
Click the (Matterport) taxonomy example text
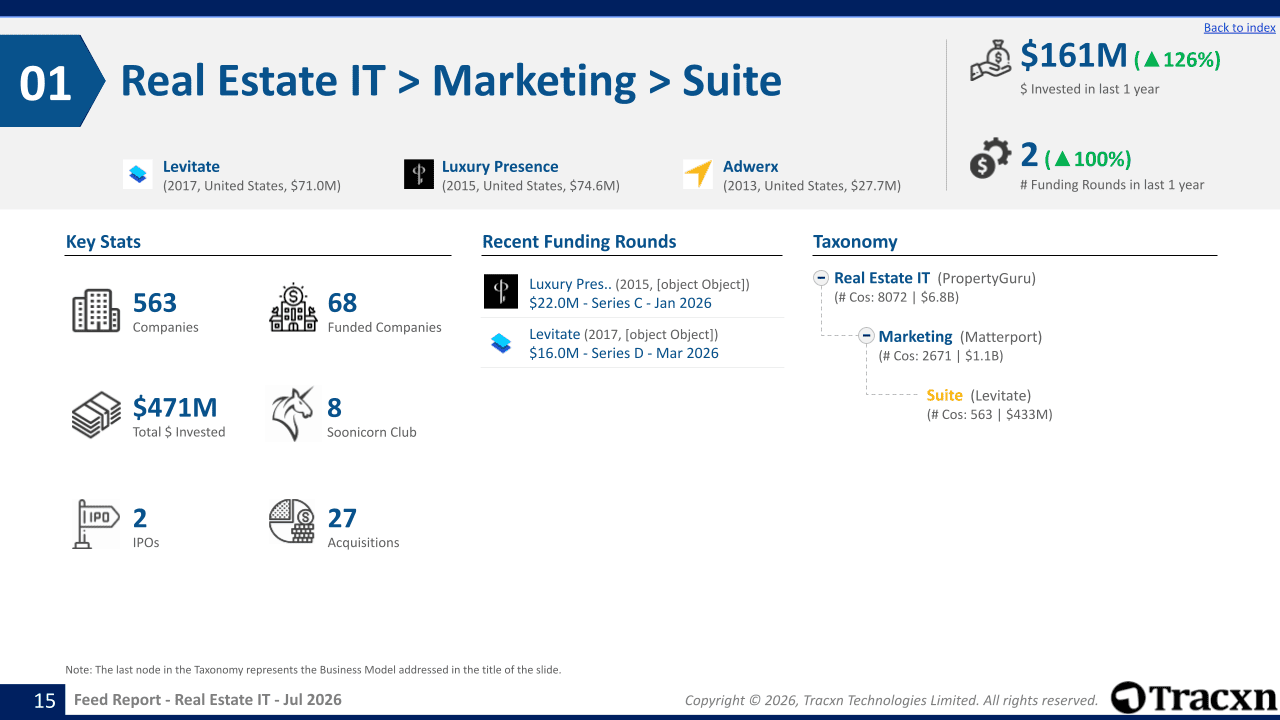pyautogui.click(x=1001, y=337)
